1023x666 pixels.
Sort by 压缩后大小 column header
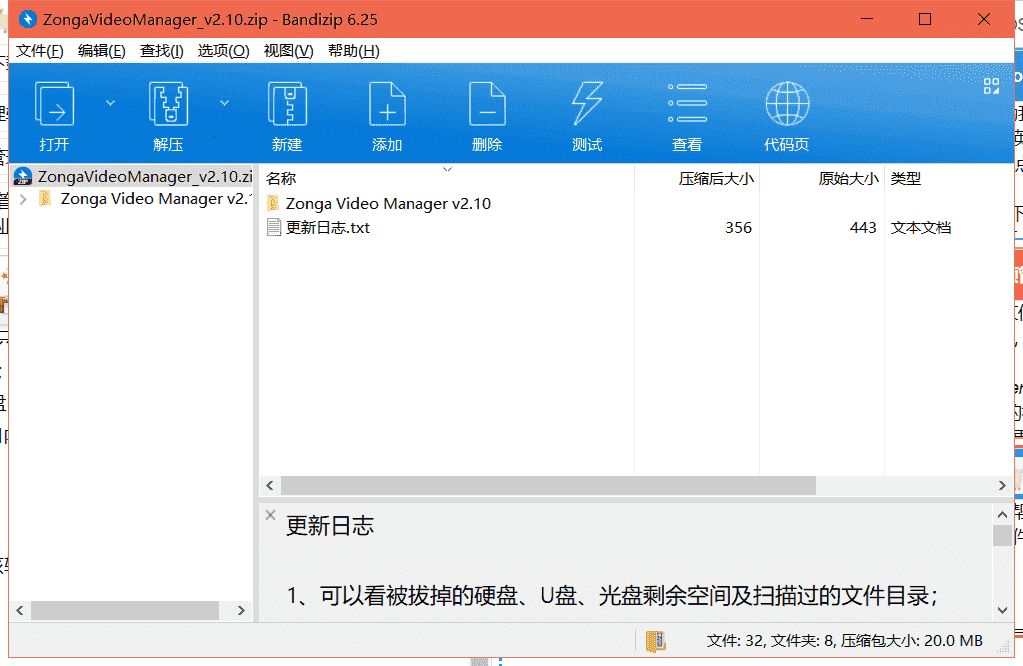point(716,178)
